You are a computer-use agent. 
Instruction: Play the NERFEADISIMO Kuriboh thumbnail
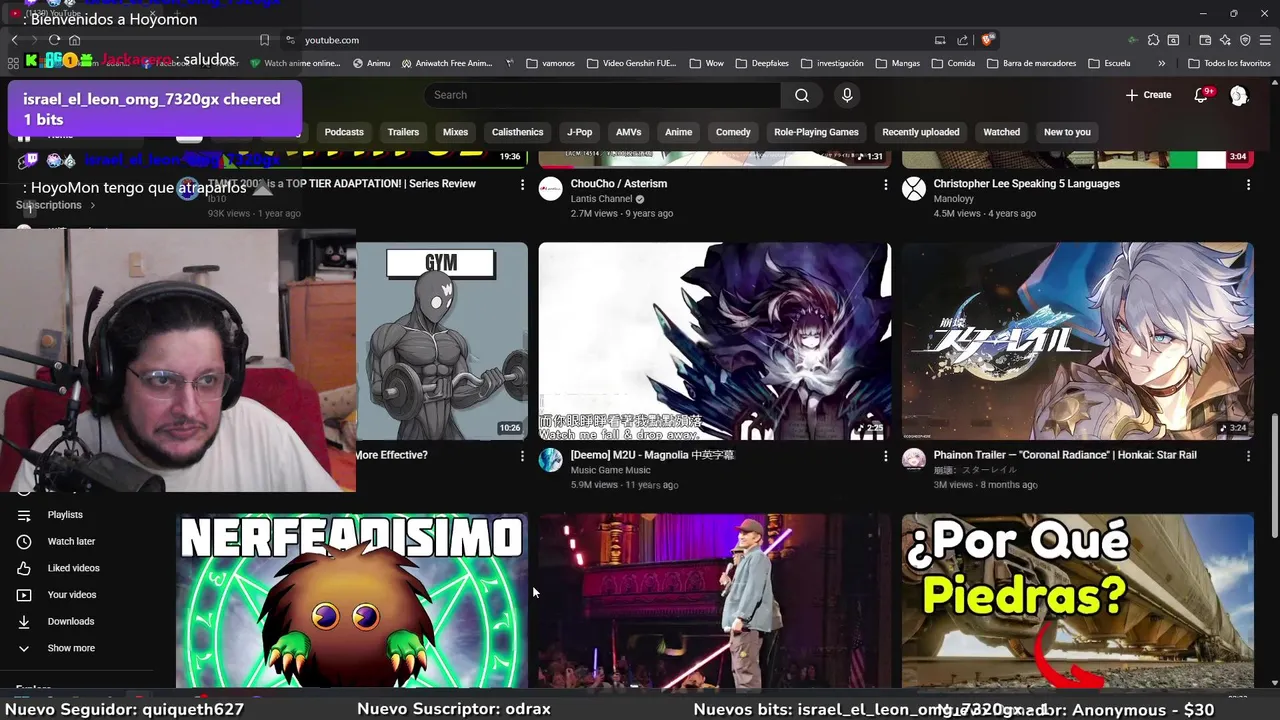tap(352, 600)
